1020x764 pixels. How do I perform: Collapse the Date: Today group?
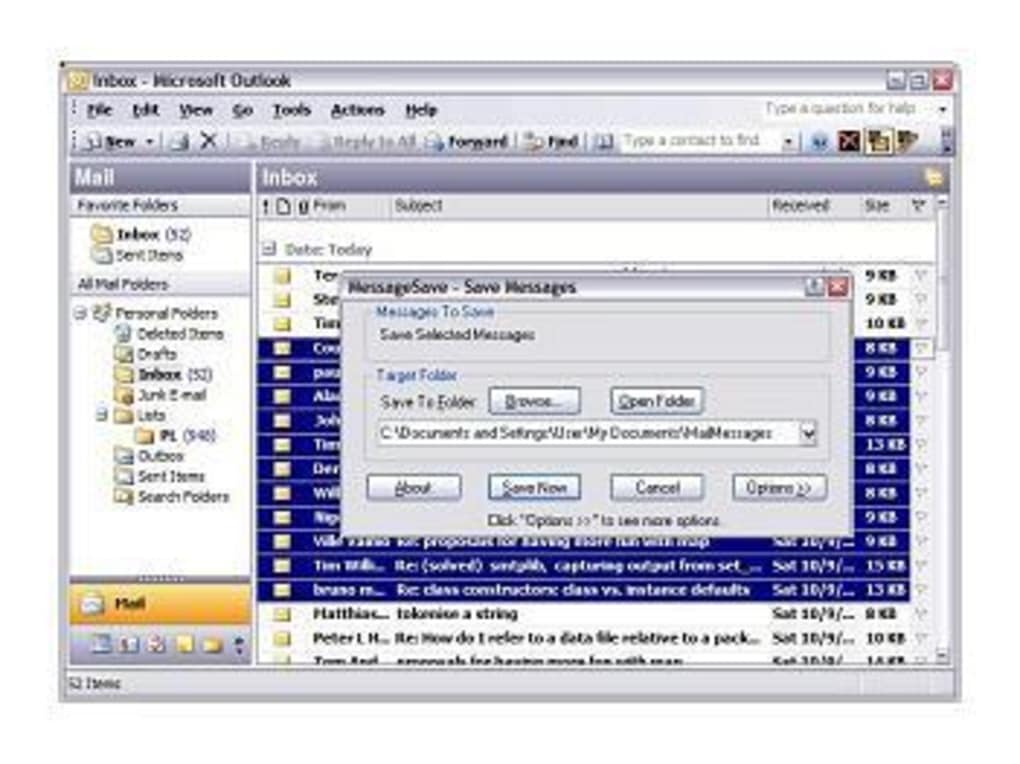click(x=268, y=249)
